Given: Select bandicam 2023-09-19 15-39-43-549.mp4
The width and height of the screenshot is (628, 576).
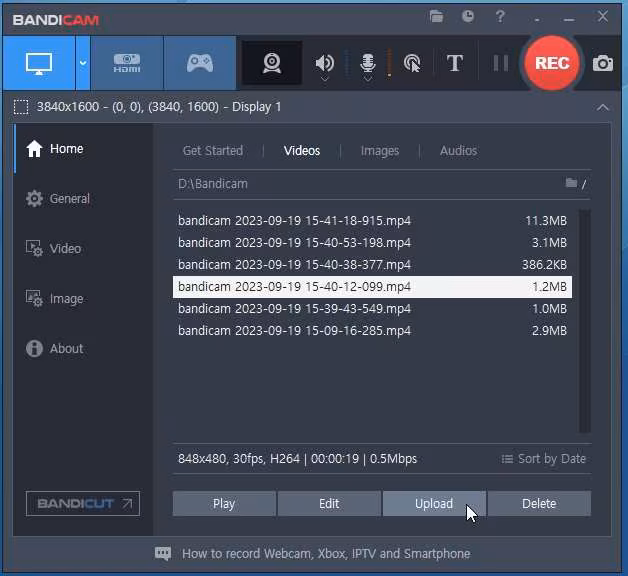Looking at the screenshot, I should pos(372,309).
